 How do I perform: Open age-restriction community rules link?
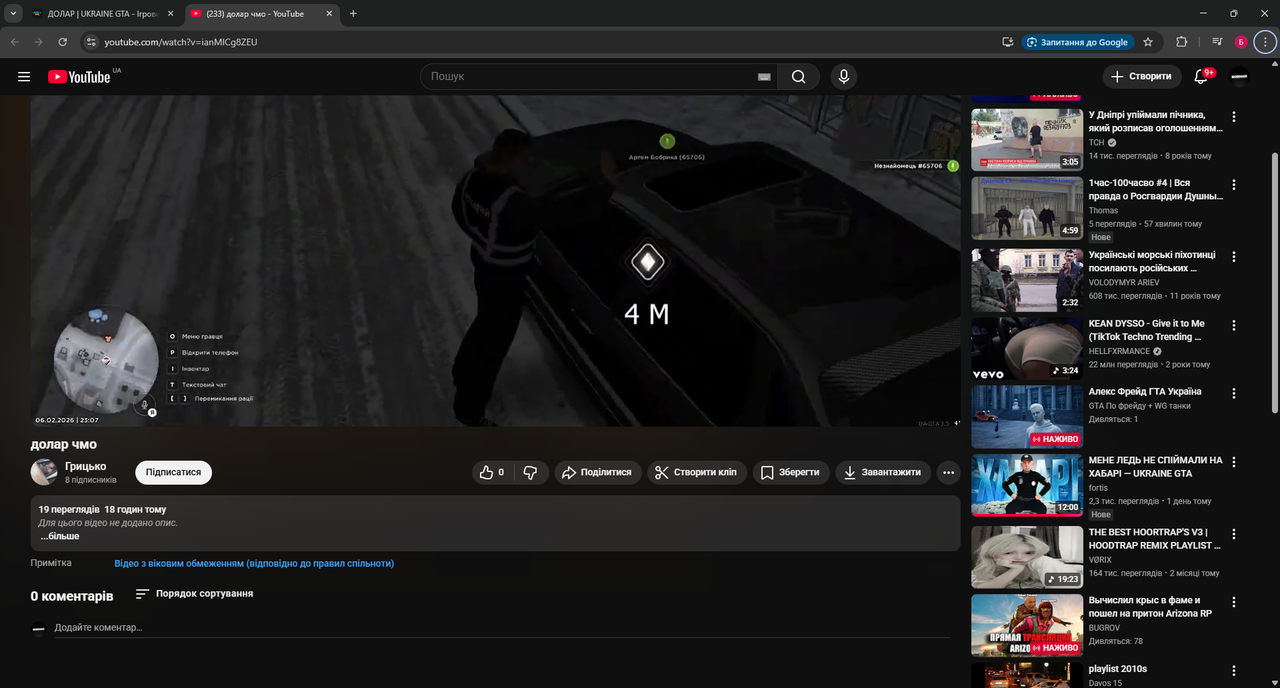click(x=254, y=564)
